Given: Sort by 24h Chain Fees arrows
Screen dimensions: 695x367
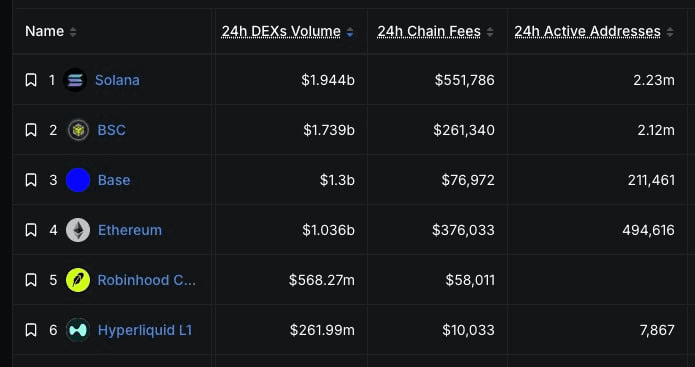Looking at the screenshot, I should tap(490, 32).
